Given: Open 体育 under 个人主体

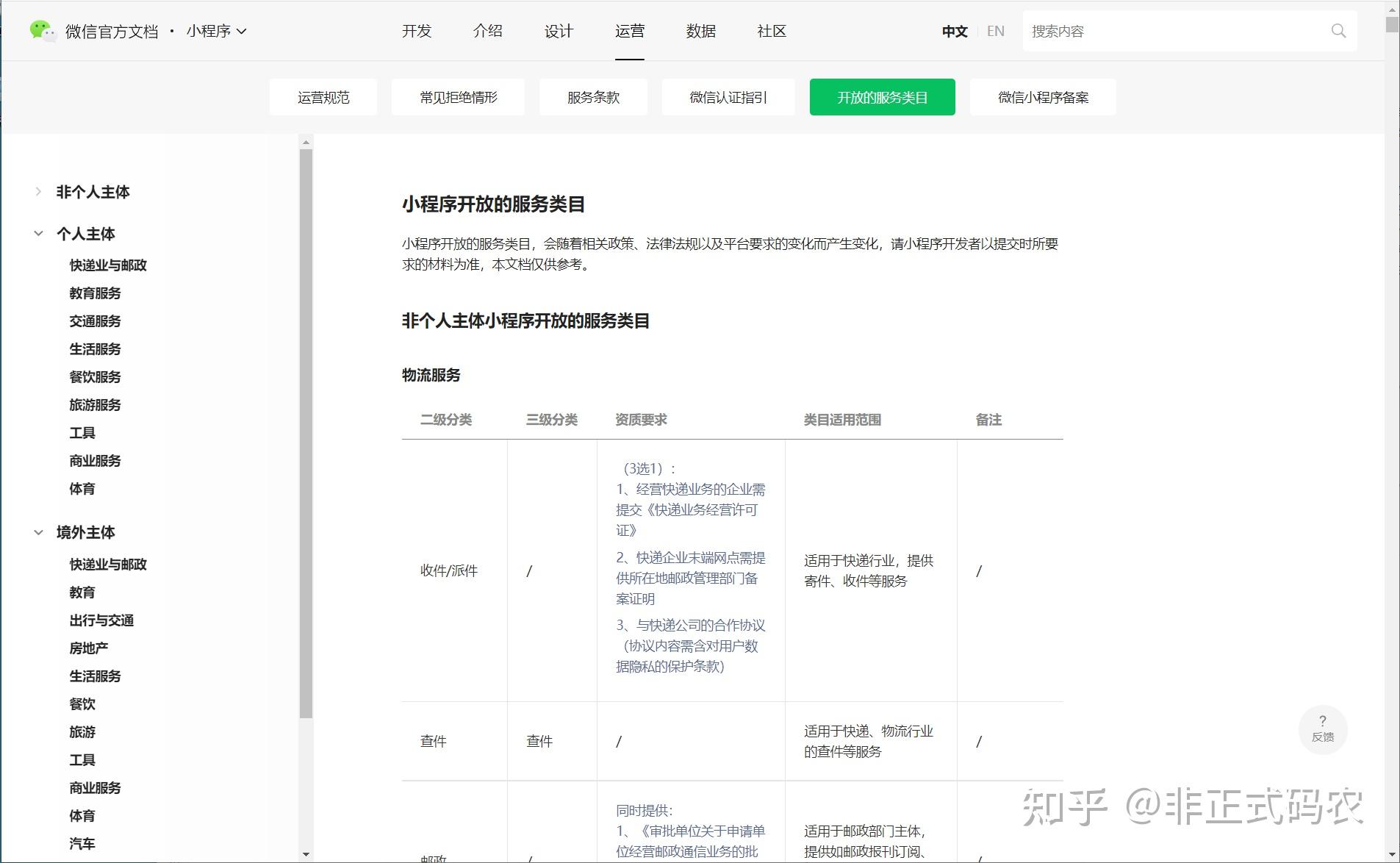Looking at the screenshot, I should coord(82,489).
